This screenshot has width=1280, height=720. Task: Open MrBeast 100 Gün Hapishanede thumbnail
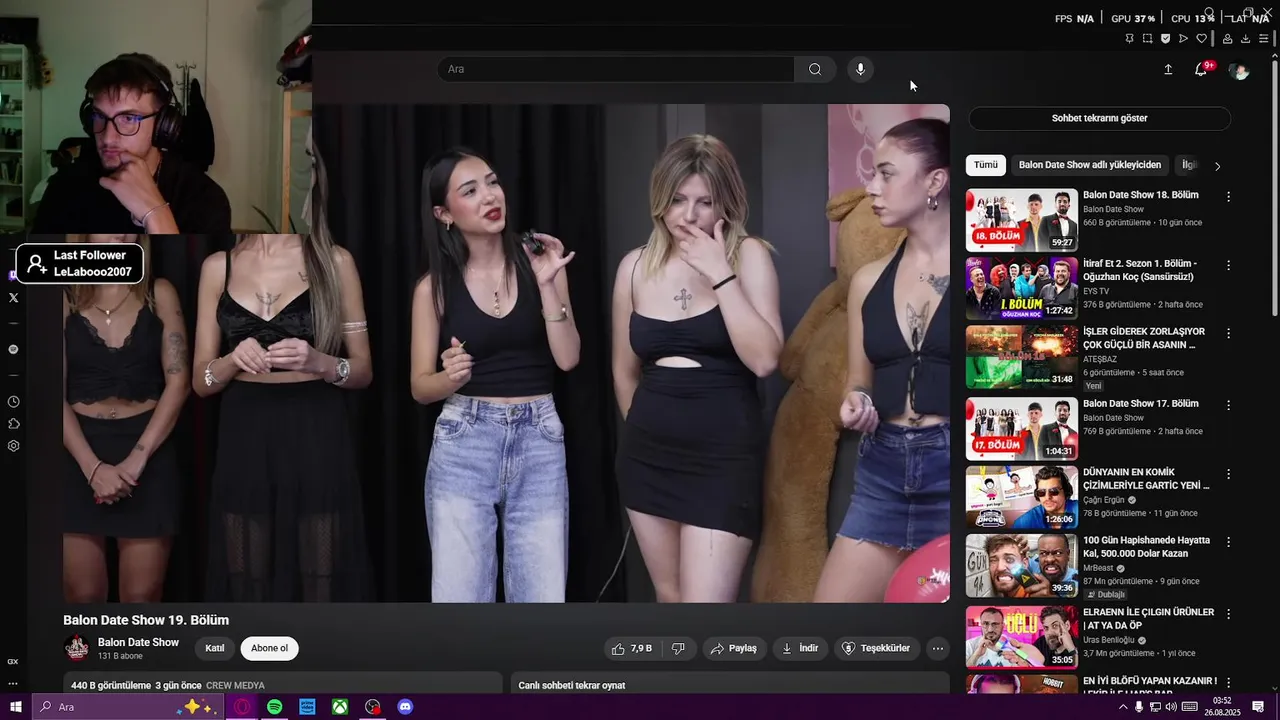click(1021, 566)
